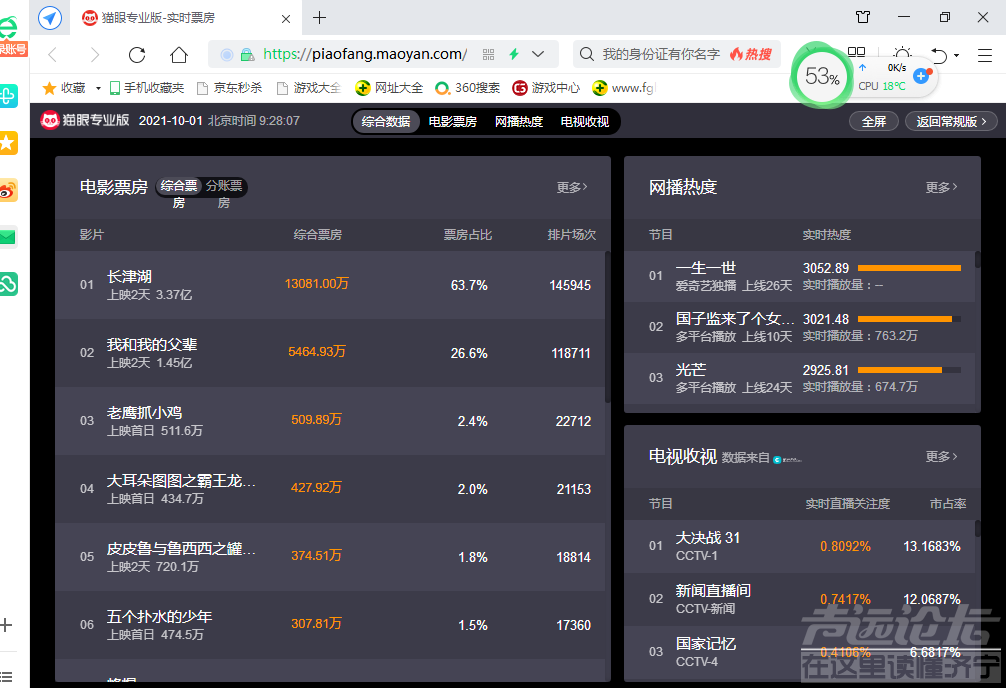Open the 网址大全 bookmark
Image resolution: width=1006 pixels, height=688 pixels.
pyautogui.click(x=389, y=88)
